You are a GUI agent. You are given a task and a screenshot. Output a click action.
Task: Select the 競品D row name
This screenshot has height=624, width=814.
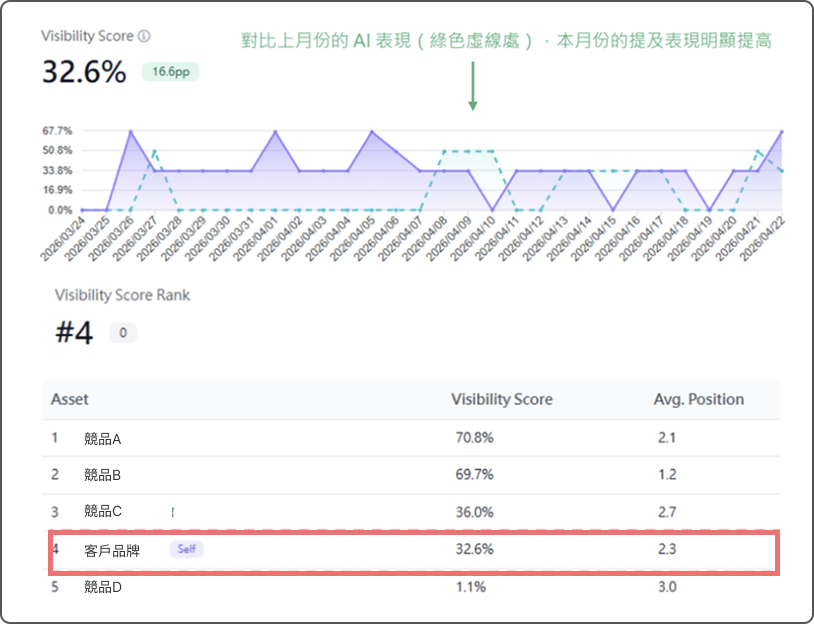pyautogui.click(x=103, y=587)
